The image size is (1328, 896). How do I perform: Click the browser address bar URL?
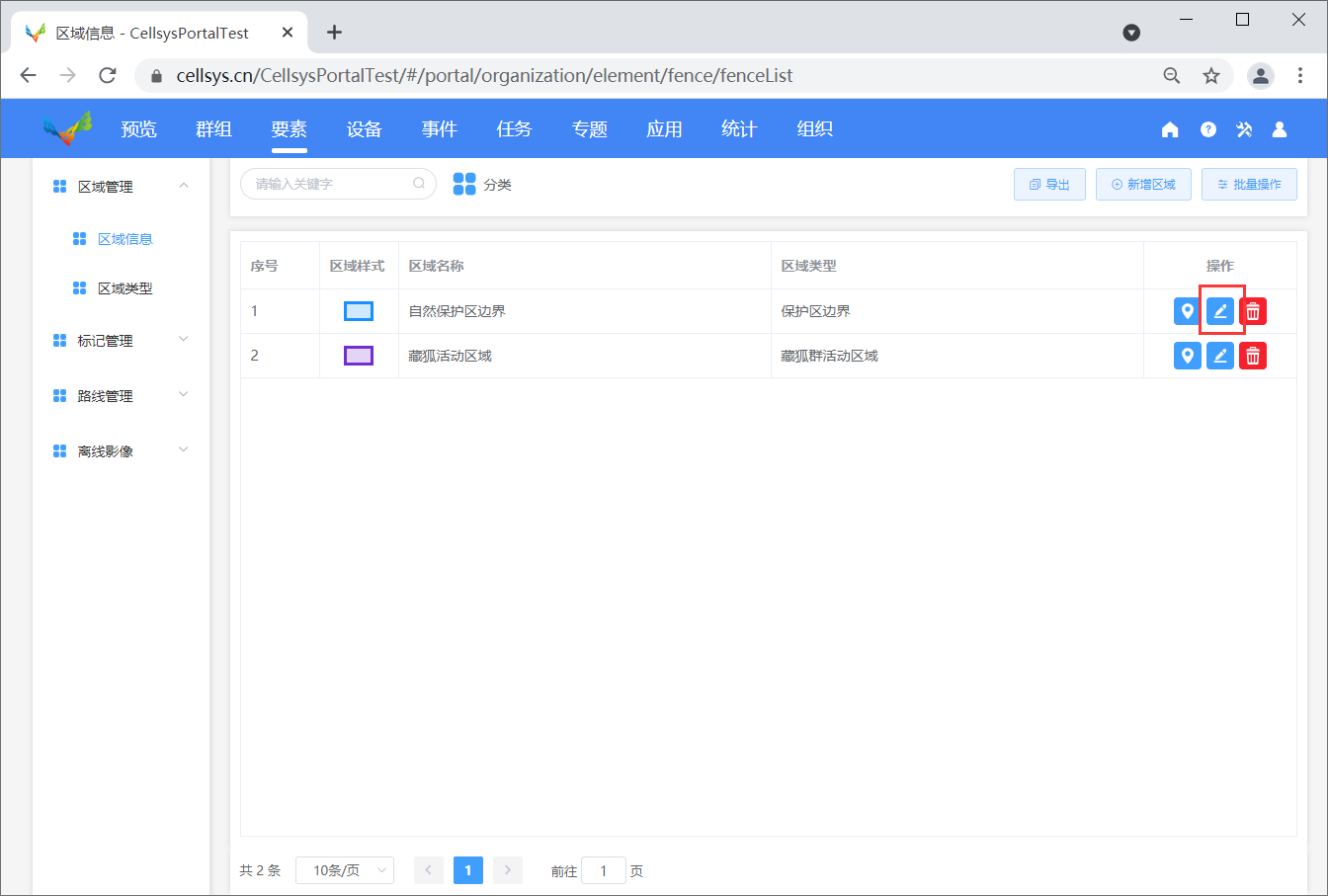[484, 75]
